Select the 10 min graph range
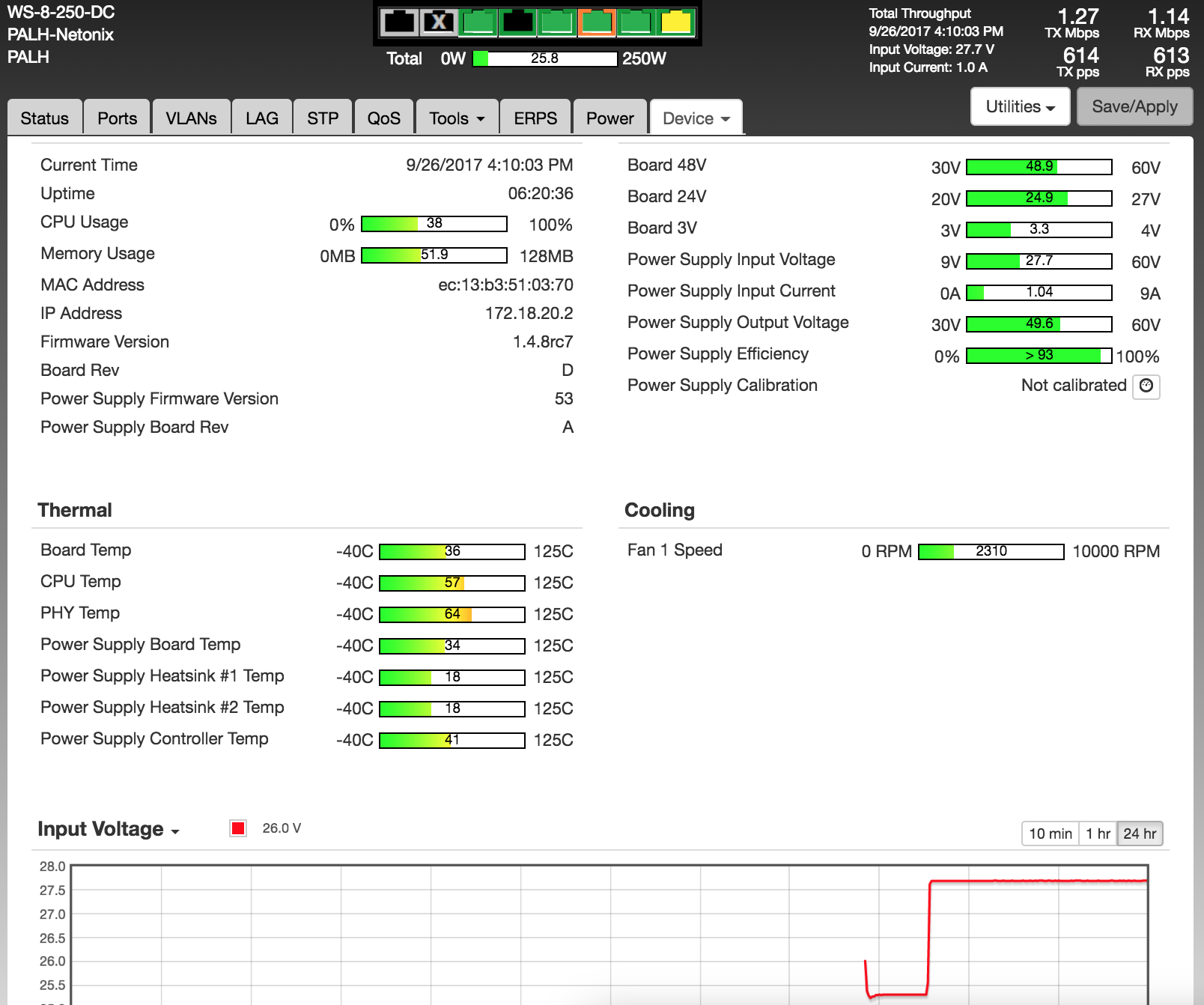 [1050, 834]
